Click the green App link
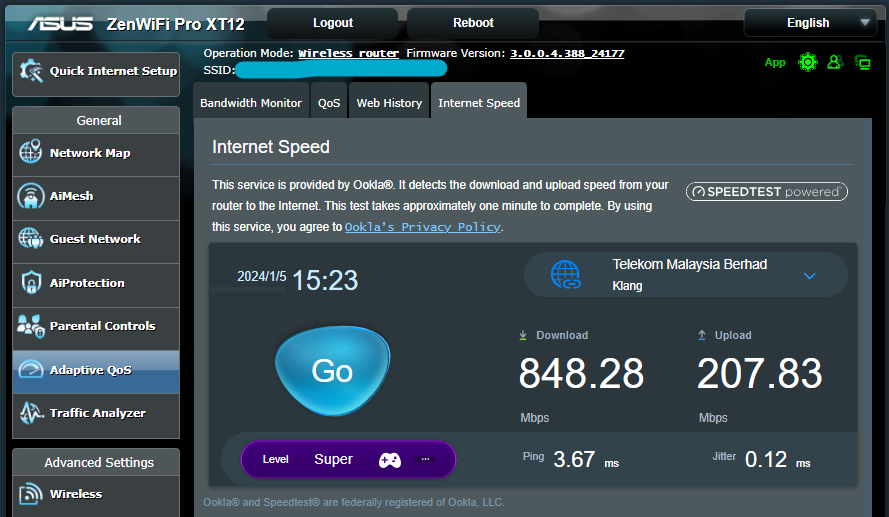889x517 pixels. coord(774,62)
